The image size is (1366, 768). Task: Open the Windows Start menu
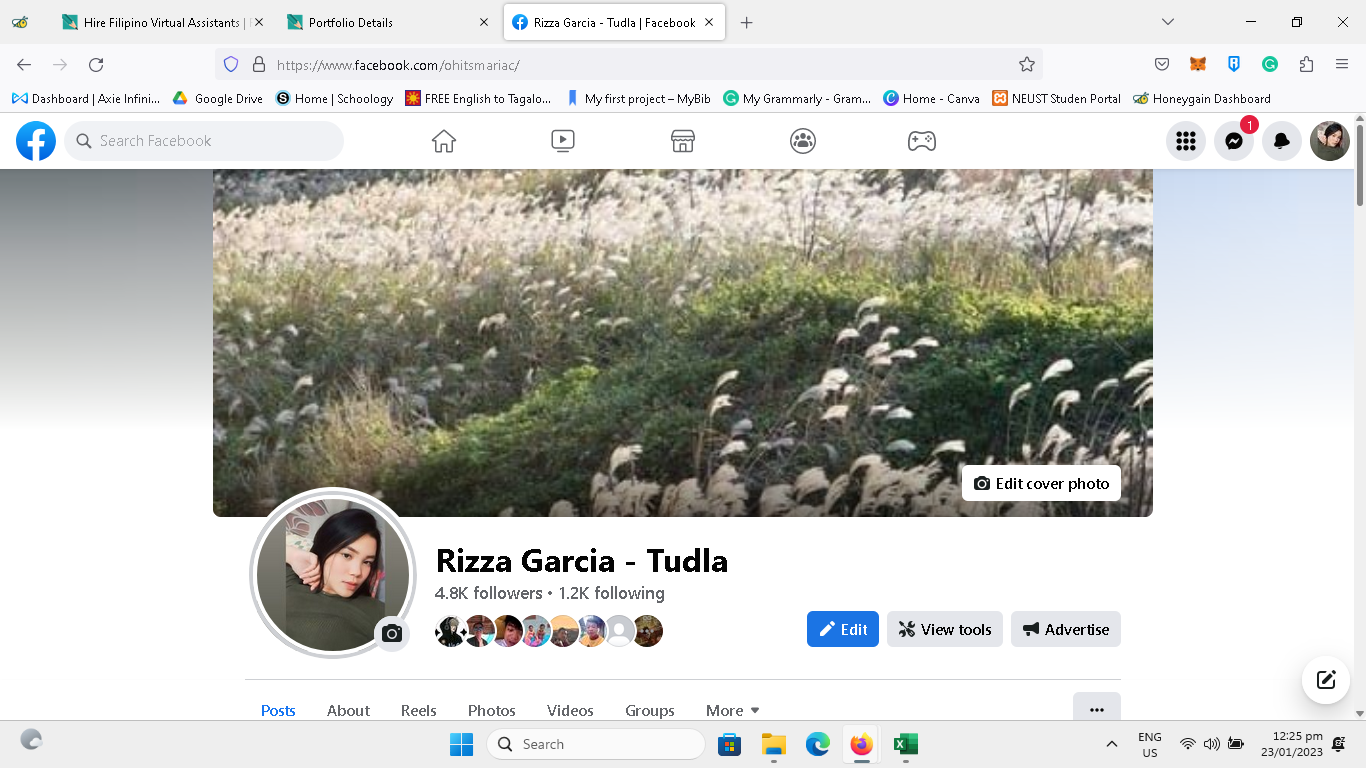pos(461,744)
